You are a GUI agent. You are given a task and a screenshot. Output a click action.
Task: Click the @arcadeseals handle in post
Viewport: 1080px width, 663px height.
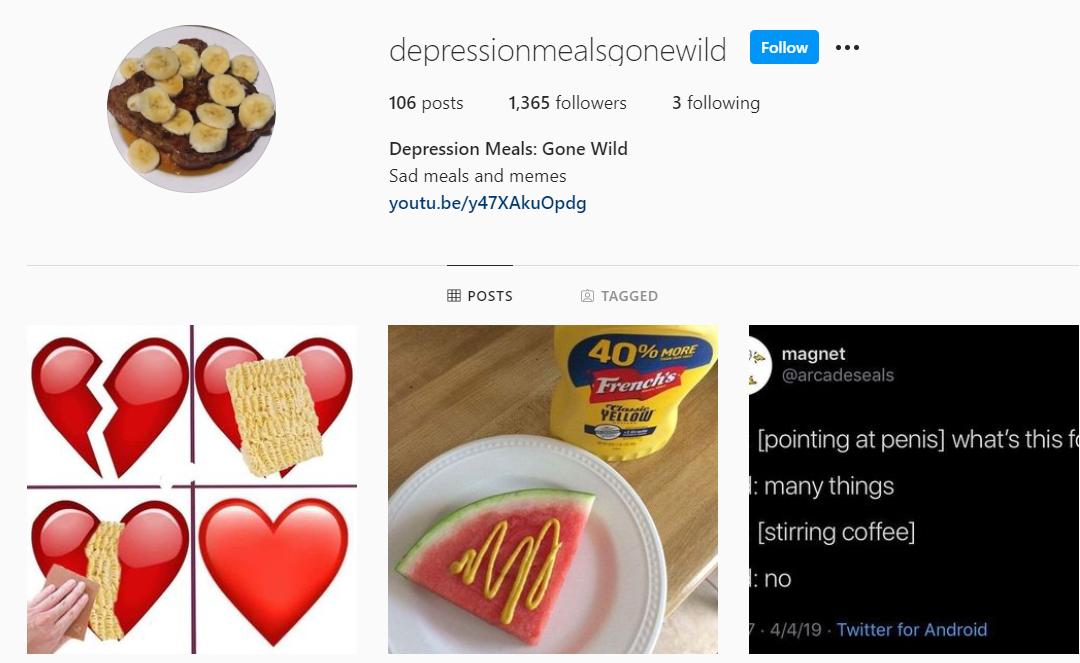pyautogui.click(x=838, y=375)
